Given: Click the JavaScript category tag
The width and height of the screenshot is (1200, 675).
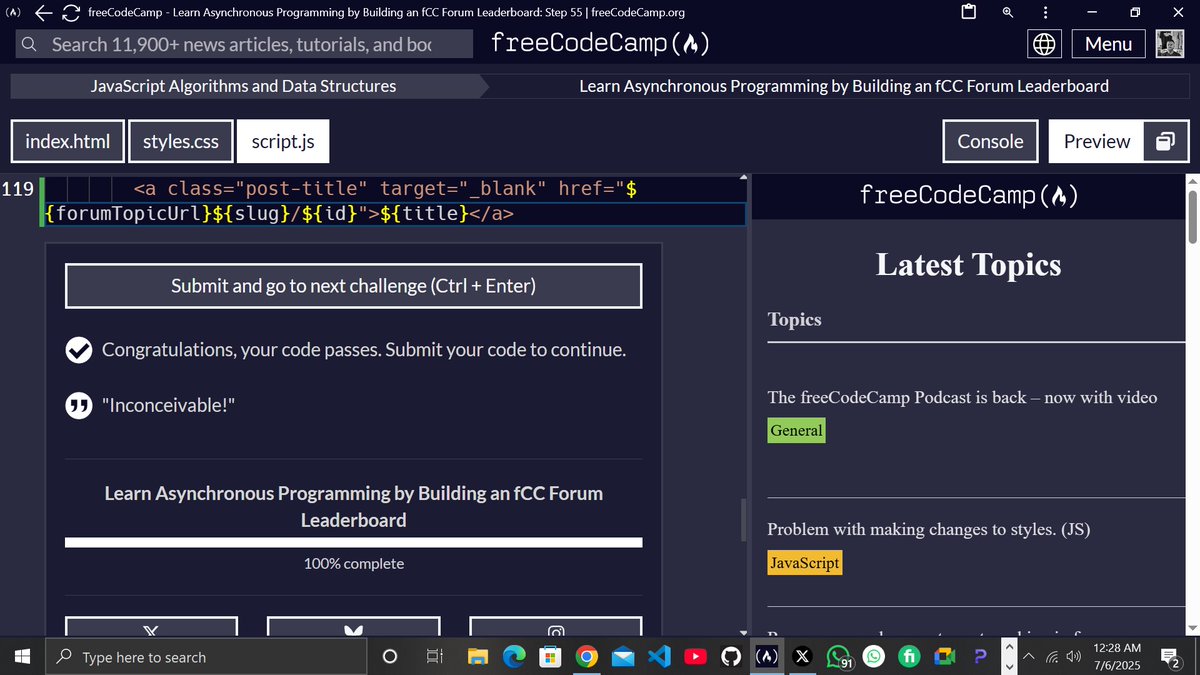Looking at the screenshot, I should (804, 563).
